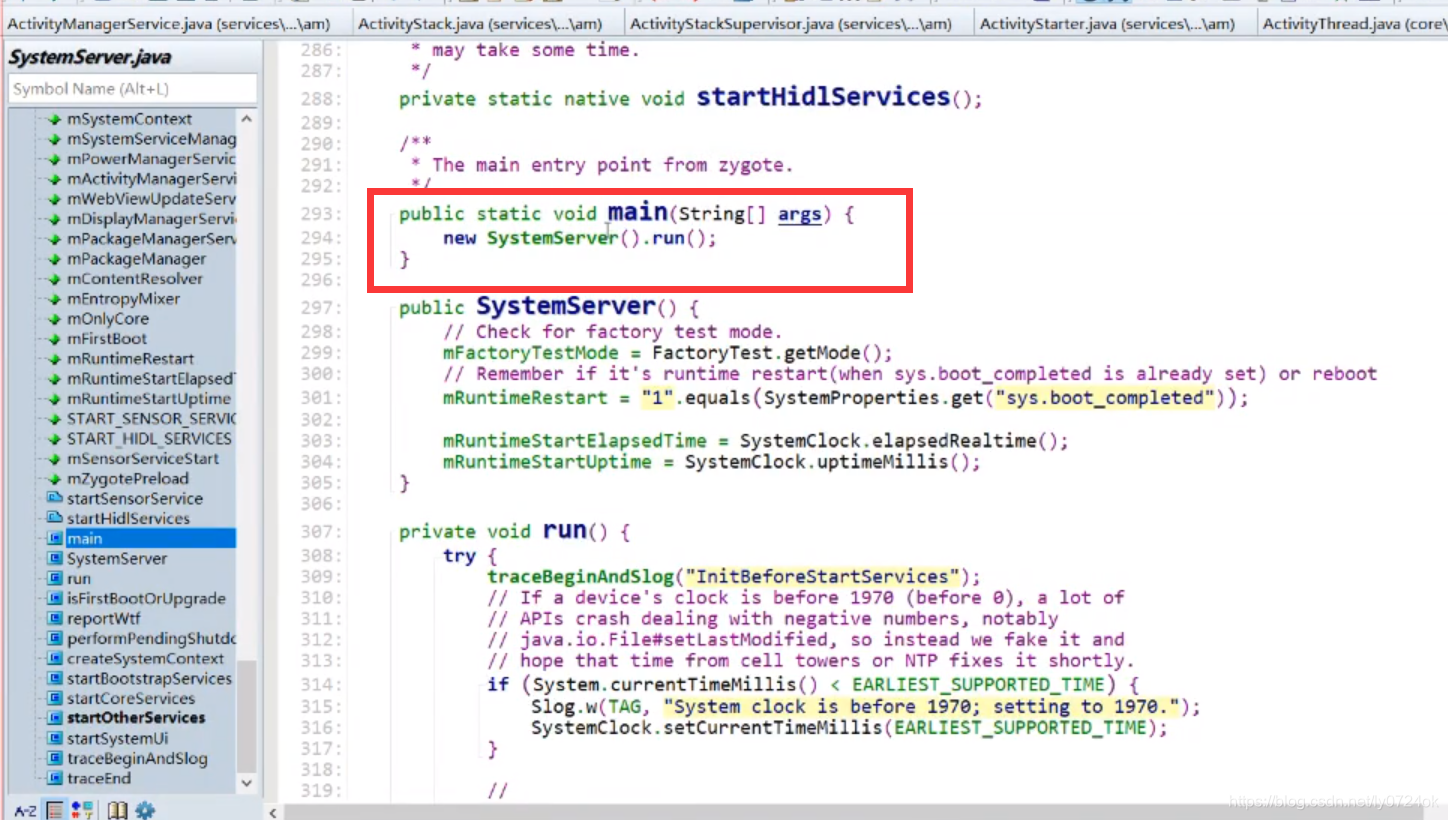Focus the Symbol Name search field
This screenshot has width=1448, height=820.
tap(132, 89)
